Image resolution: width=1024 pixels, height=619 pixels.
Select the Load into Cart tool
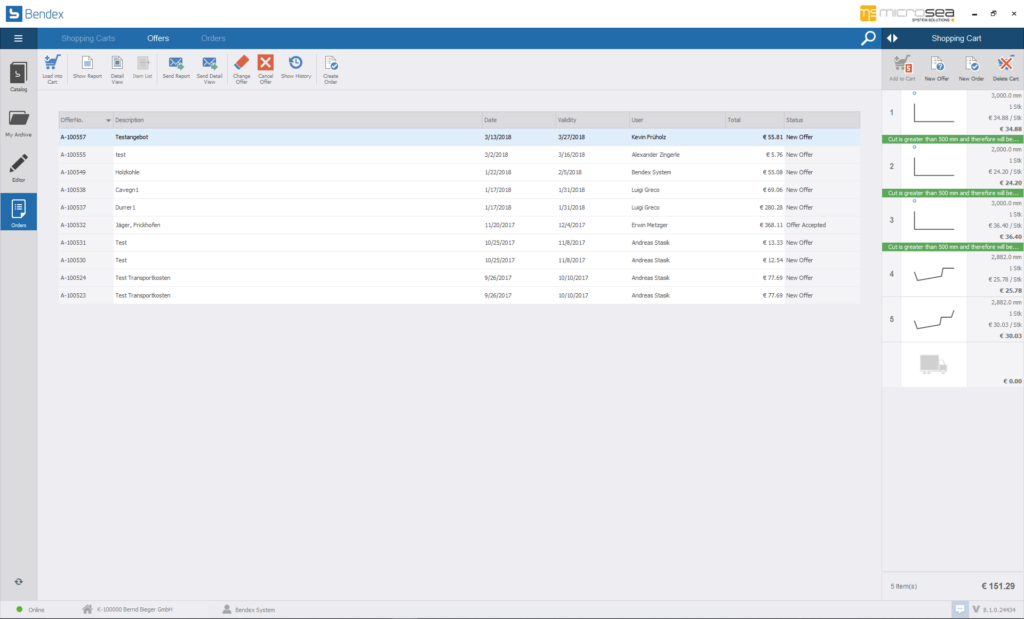coord(52,66)
